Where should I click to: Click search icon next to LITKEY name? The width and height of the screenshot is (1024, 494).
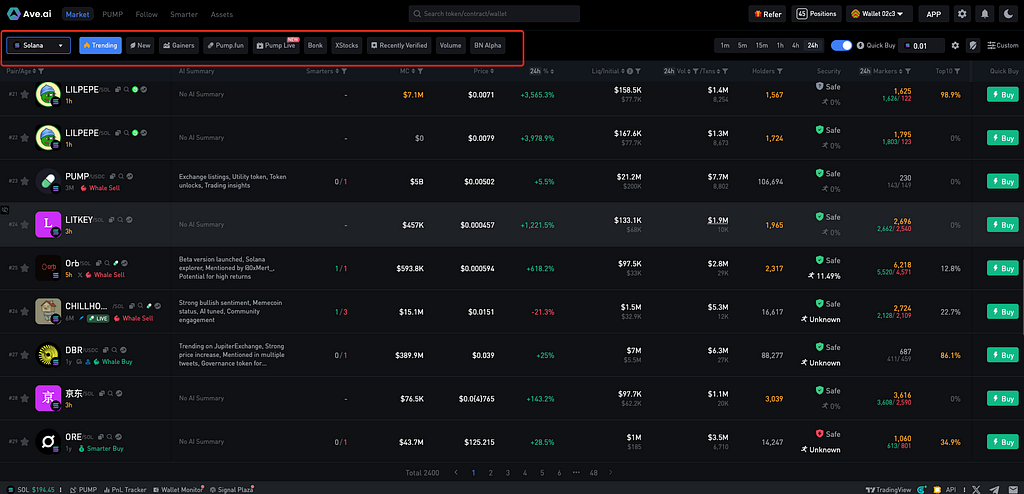click(x=120, y=220)
